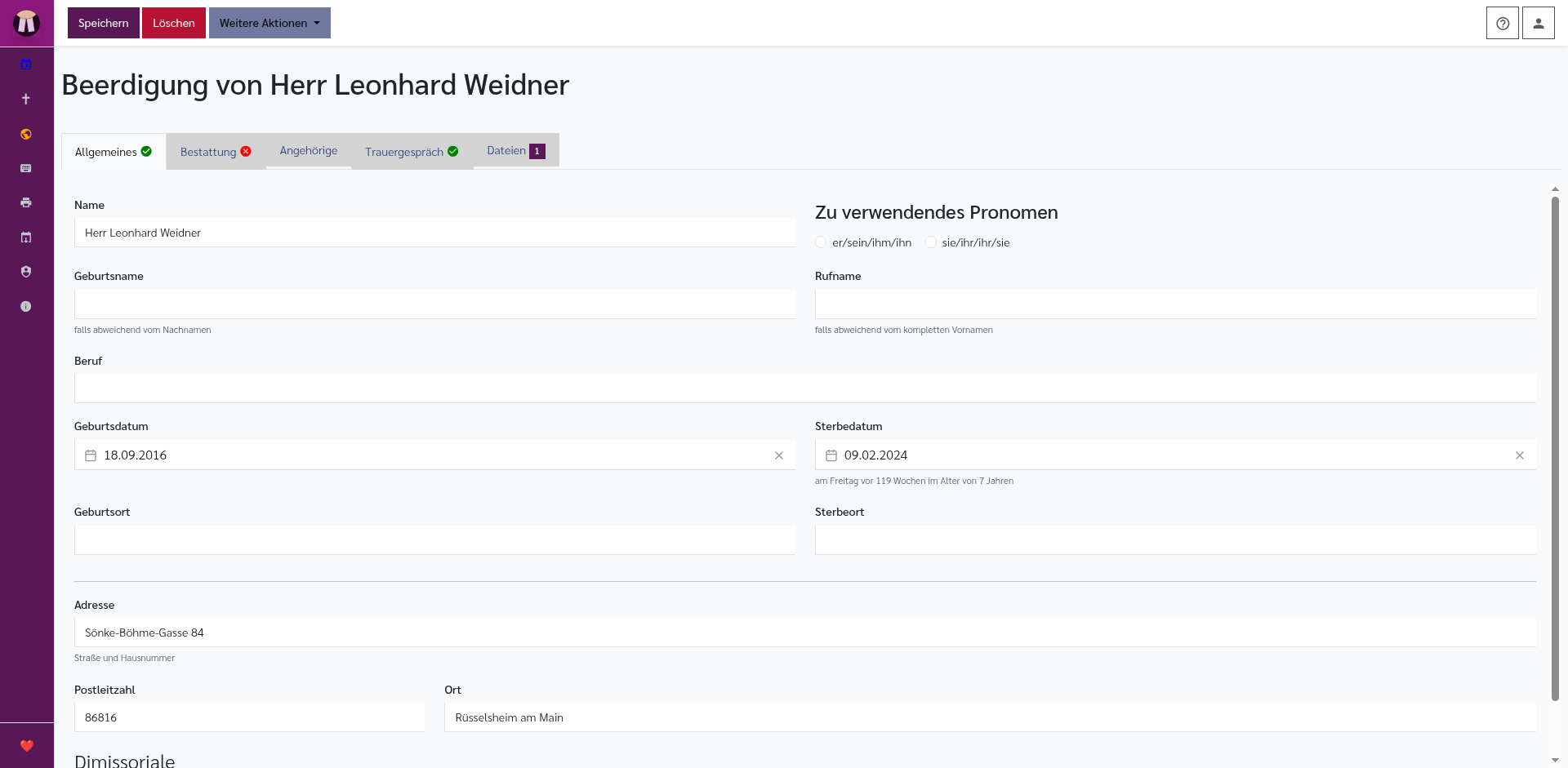Open Geburtsdatum calendar picker icon
The width and height of the screenshot is (1568, 768).
pyautogui.click(x=91, y=455)
